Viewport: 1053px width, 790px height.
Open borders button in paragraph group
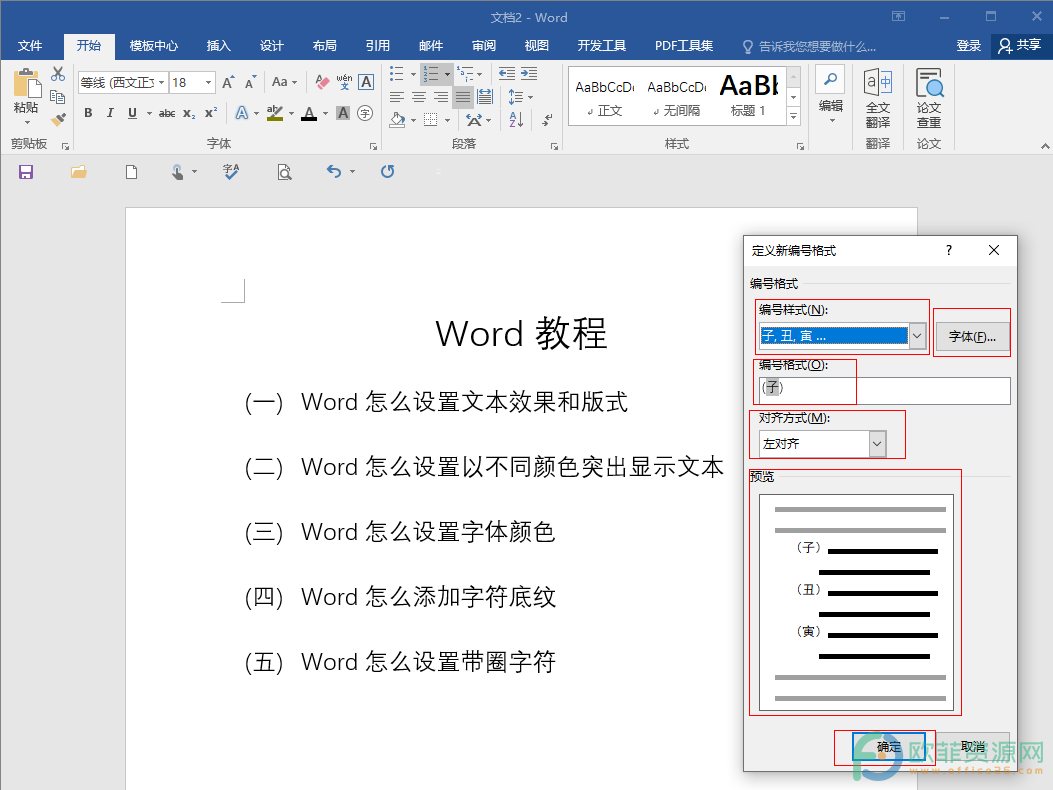pos(430,120)
